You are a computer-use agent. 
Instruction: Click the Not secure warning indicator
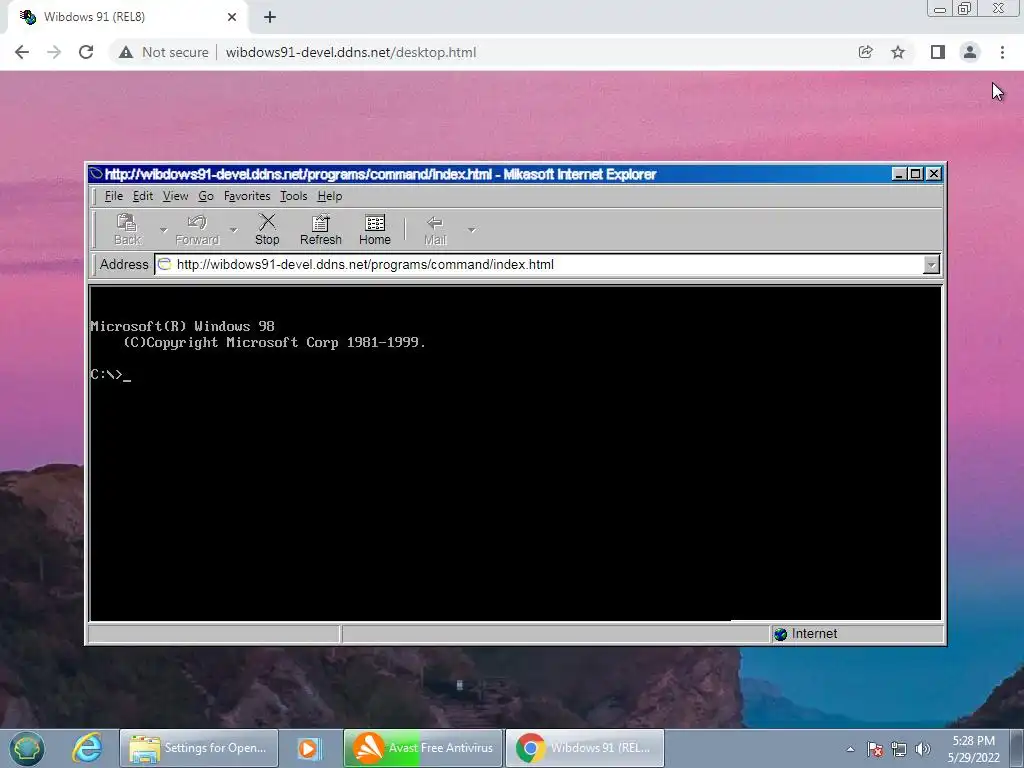(163, 52)
